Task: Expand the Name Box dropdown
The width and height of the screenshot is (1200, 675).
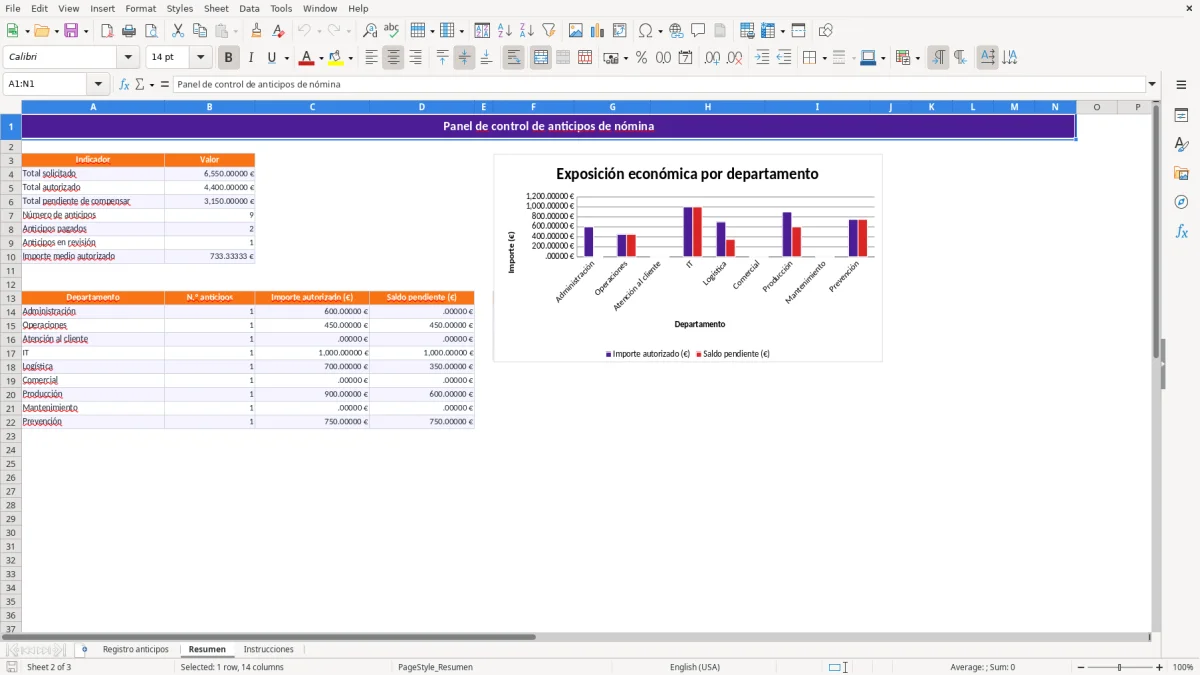Action: 98,84
